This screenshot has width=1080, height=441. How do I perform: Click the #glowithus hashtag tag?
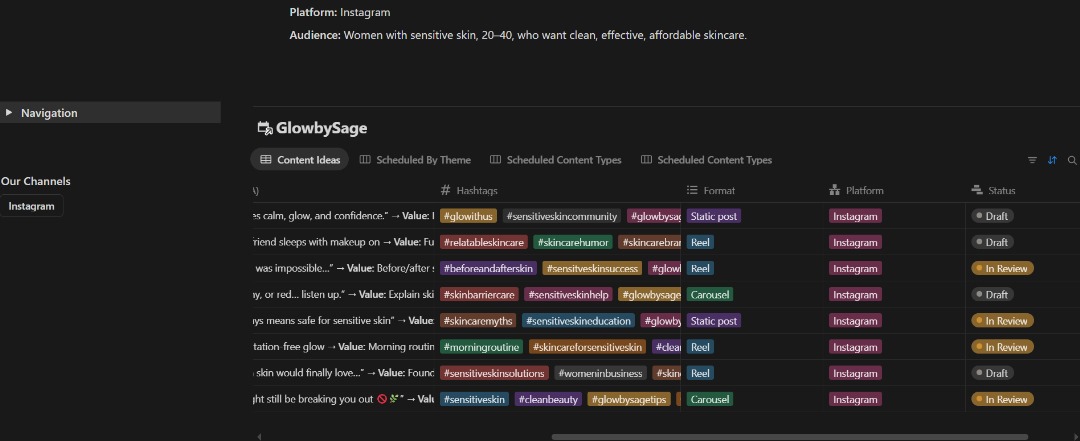(468, 216)
